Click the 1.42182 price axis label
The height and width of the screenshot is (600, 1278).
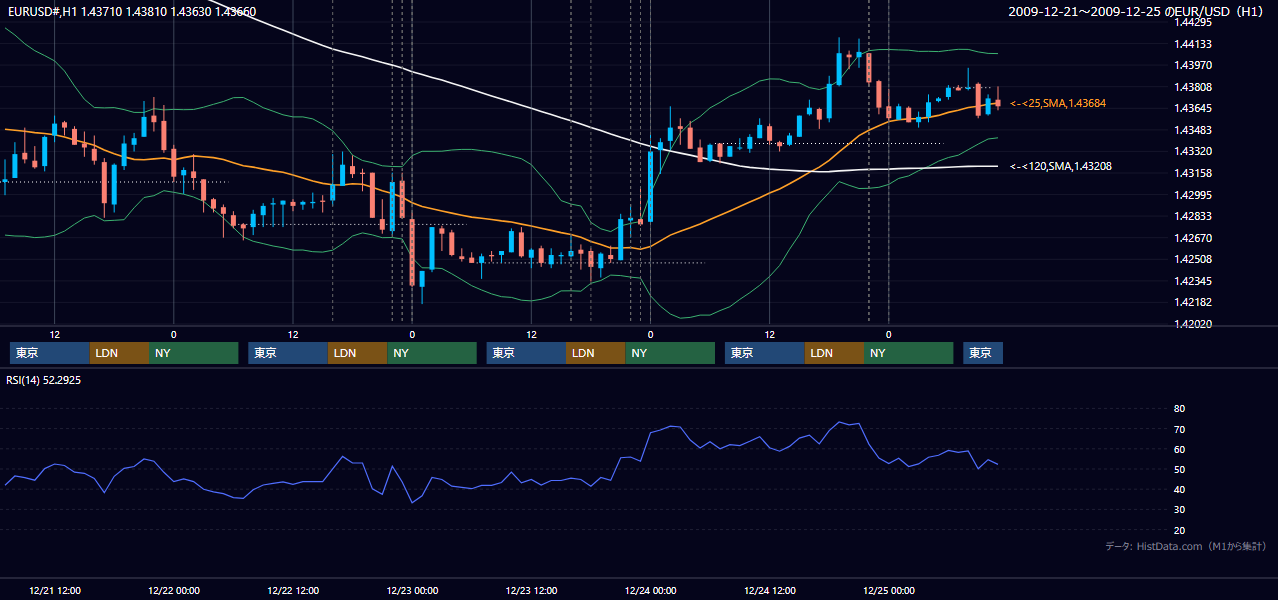tap(1193, 302)
